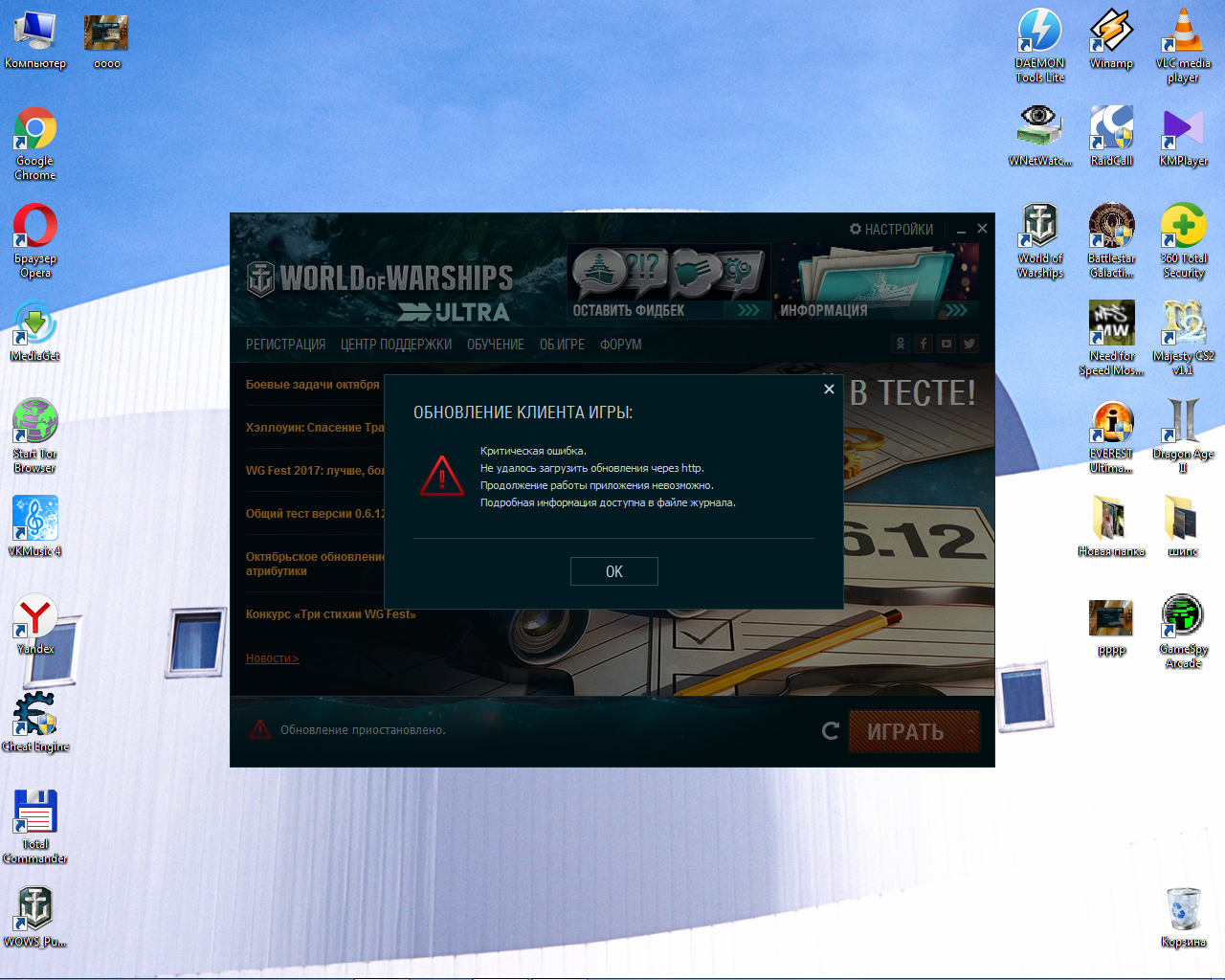Go to the ФОРУМ menu item

point(621,345)
